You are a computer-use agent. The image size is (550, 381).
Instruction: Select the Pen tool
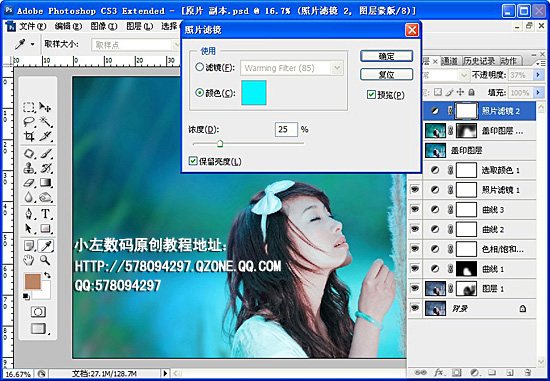29,214
